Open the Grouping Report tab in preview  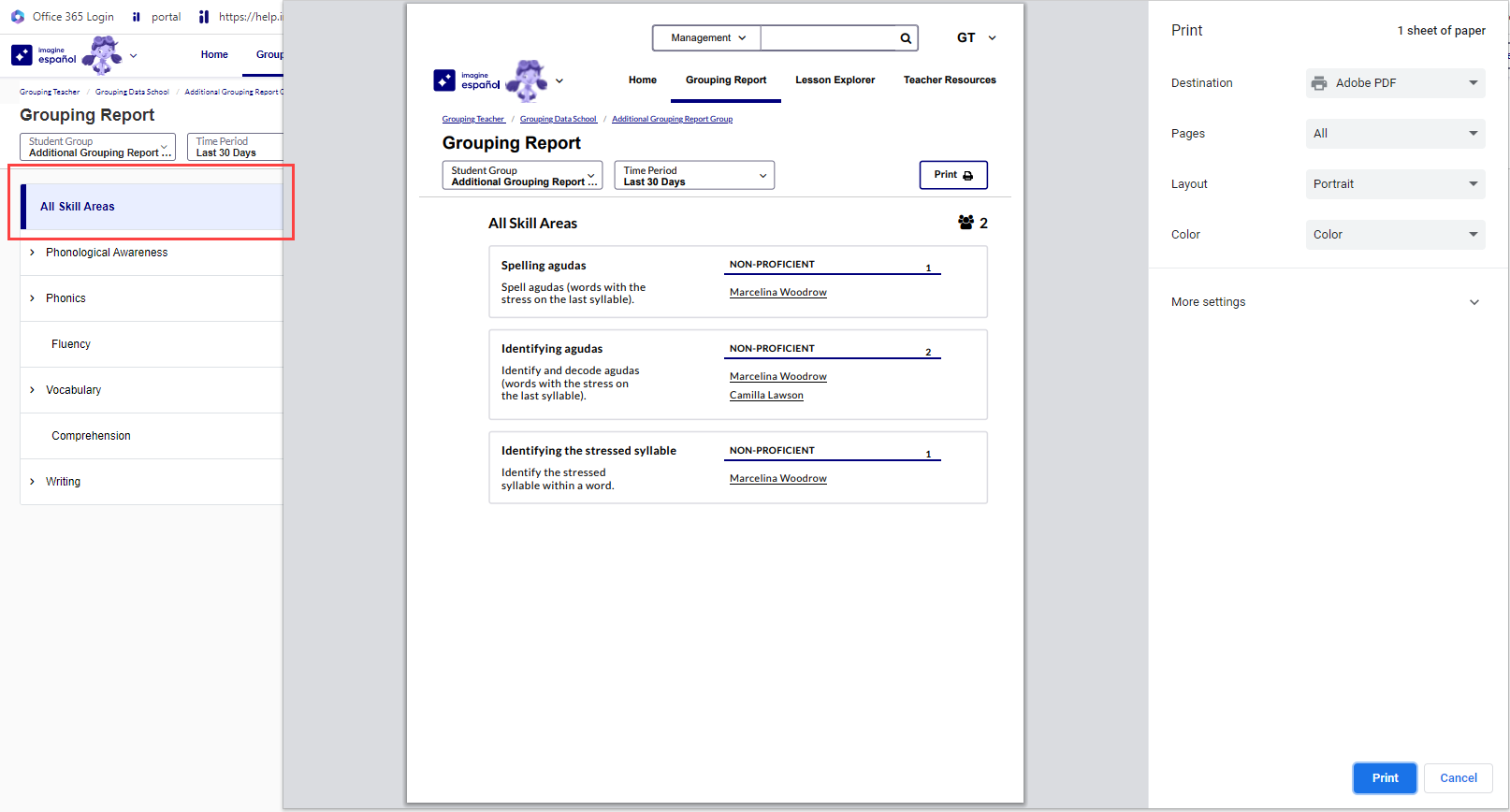(x=726, y=80)
